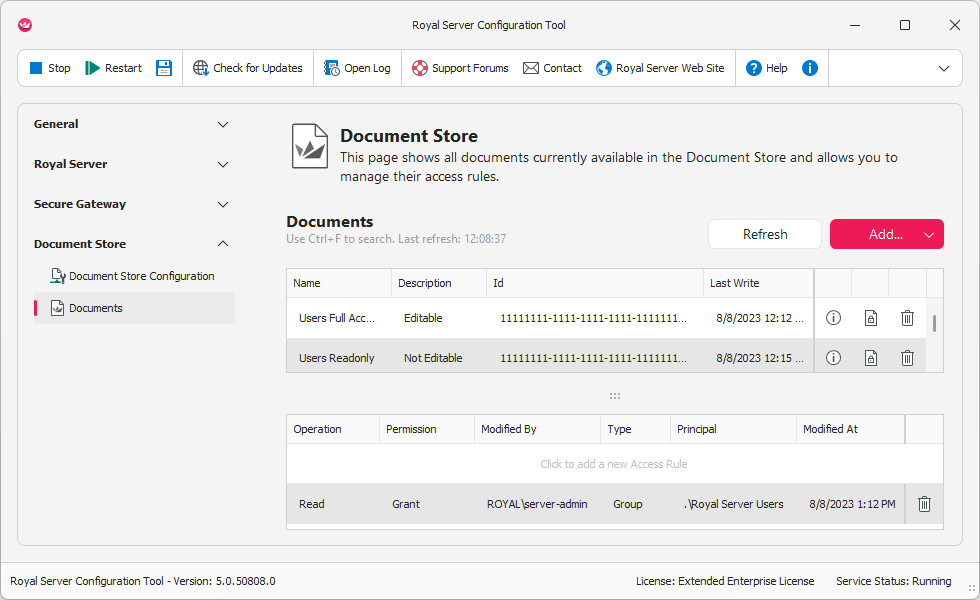Screen dimensions: 980x600
Task: Click to add a new Access Rule
Action: [x=614, y=464]
